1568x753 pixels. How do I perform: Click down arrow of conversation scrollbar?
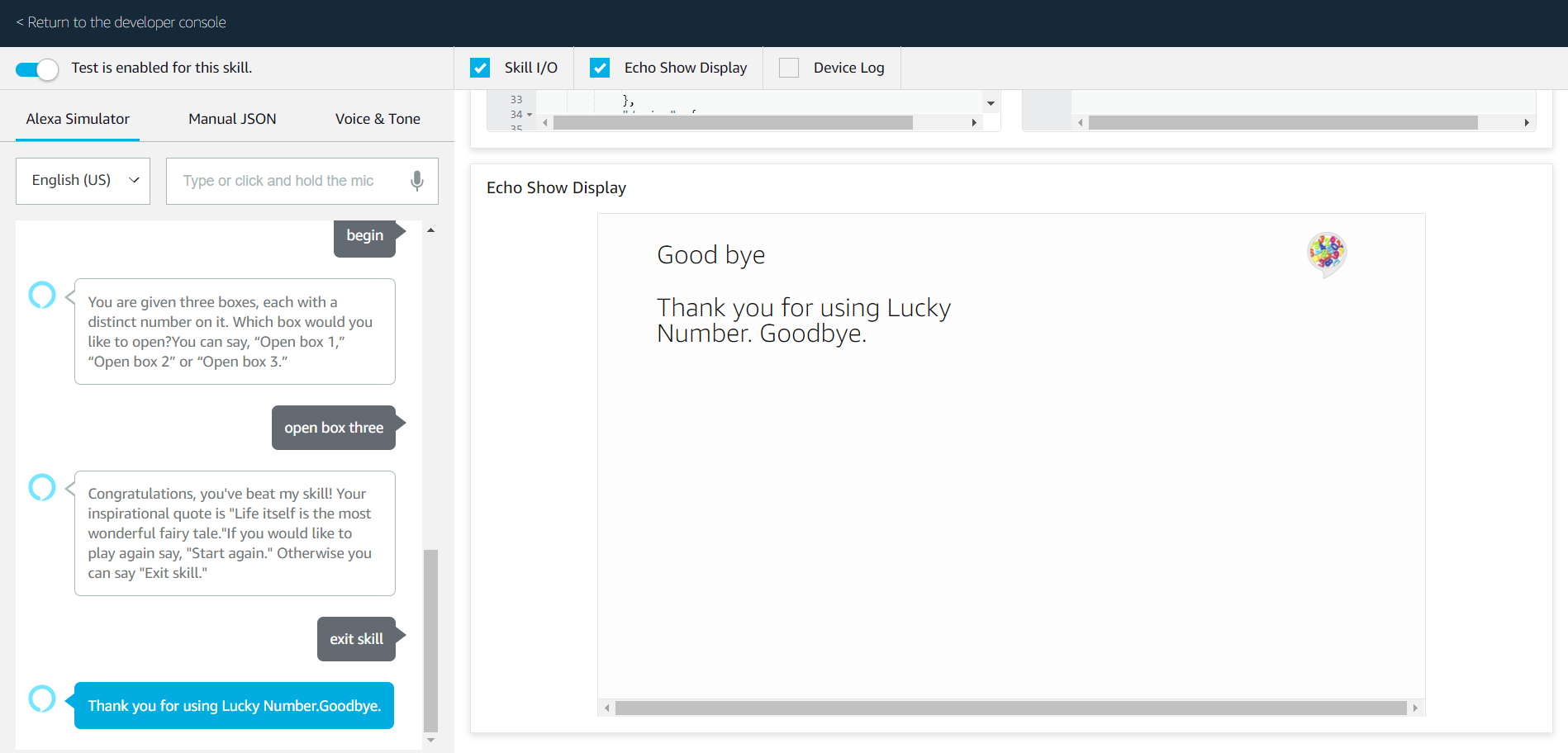(x=430, y=740)
